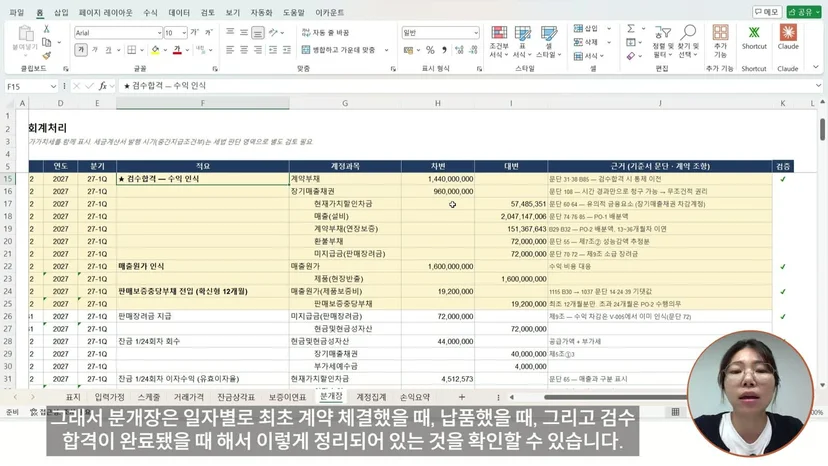Open the font group dialog launcher

215,69
